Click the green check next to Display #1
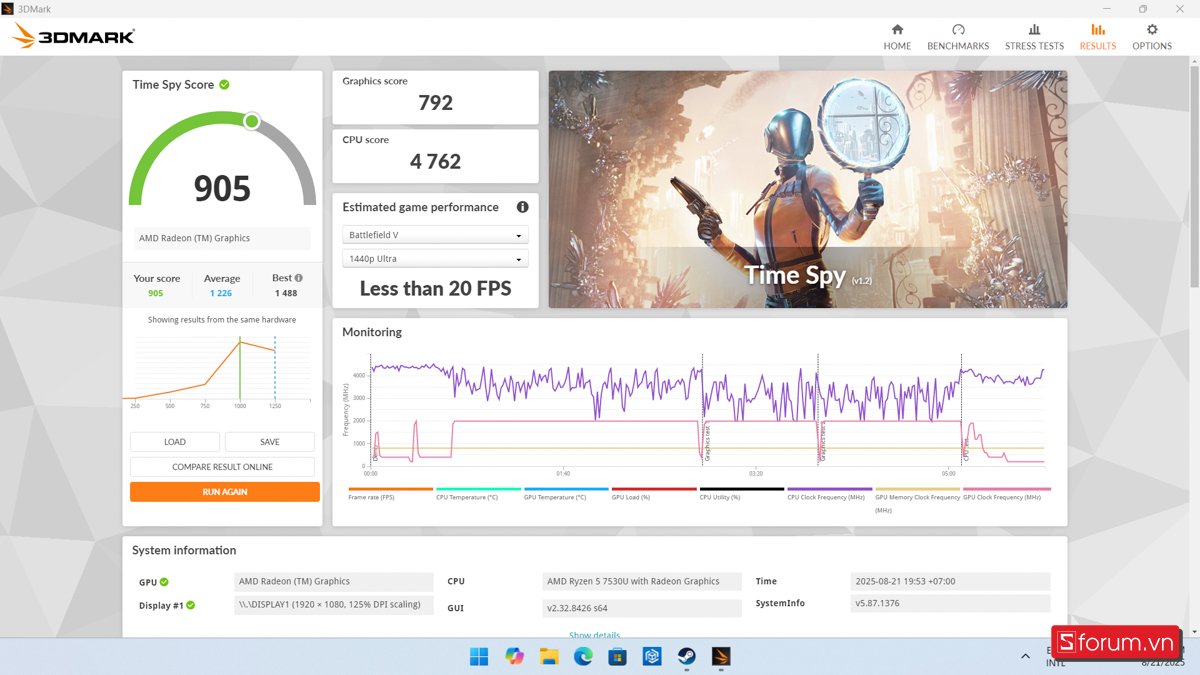The height and width of the screenshot is (675, 1200). [x=190, y=605]
